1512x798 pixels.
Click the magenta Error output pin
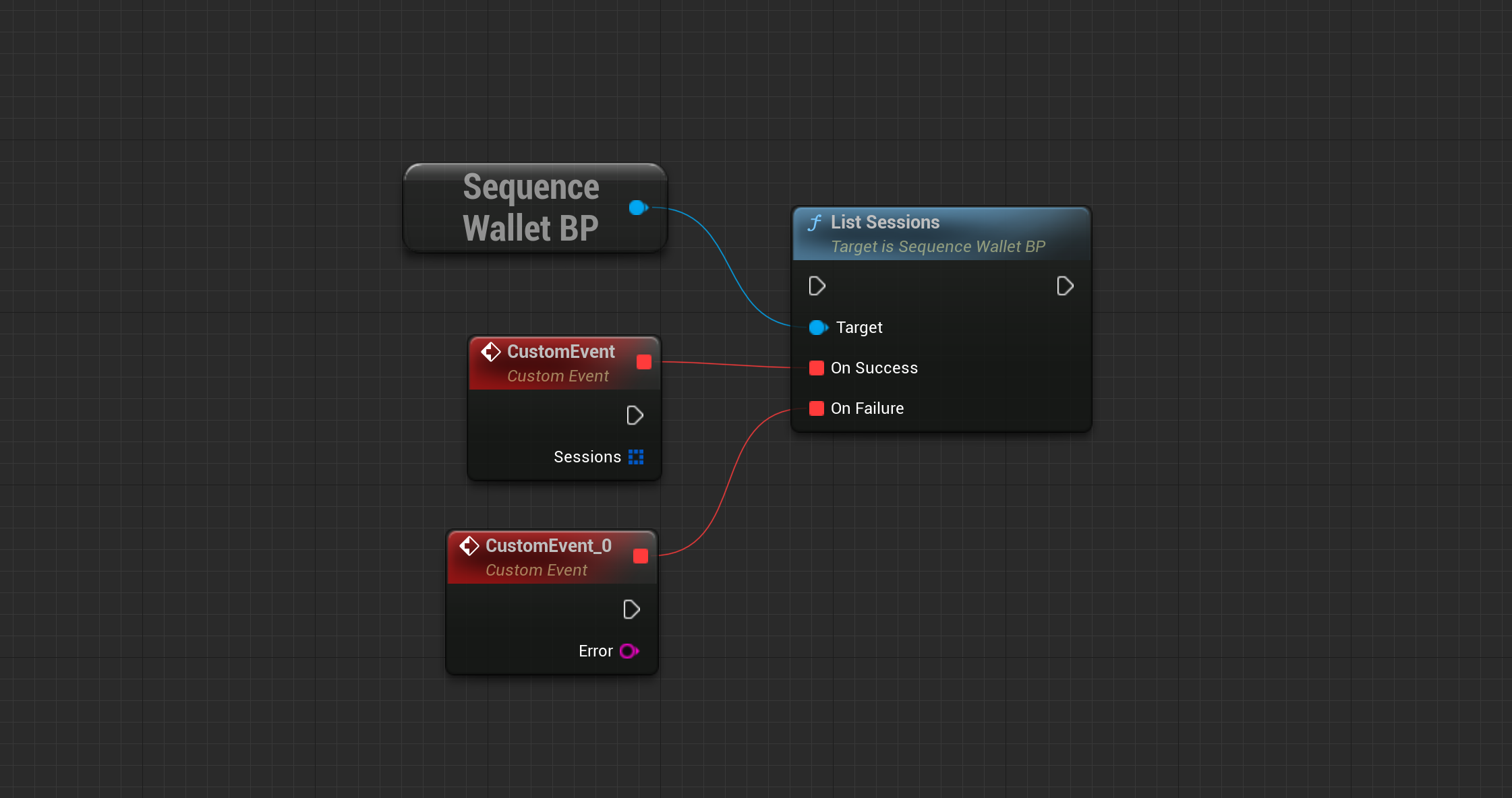click(x=629, y=651)
